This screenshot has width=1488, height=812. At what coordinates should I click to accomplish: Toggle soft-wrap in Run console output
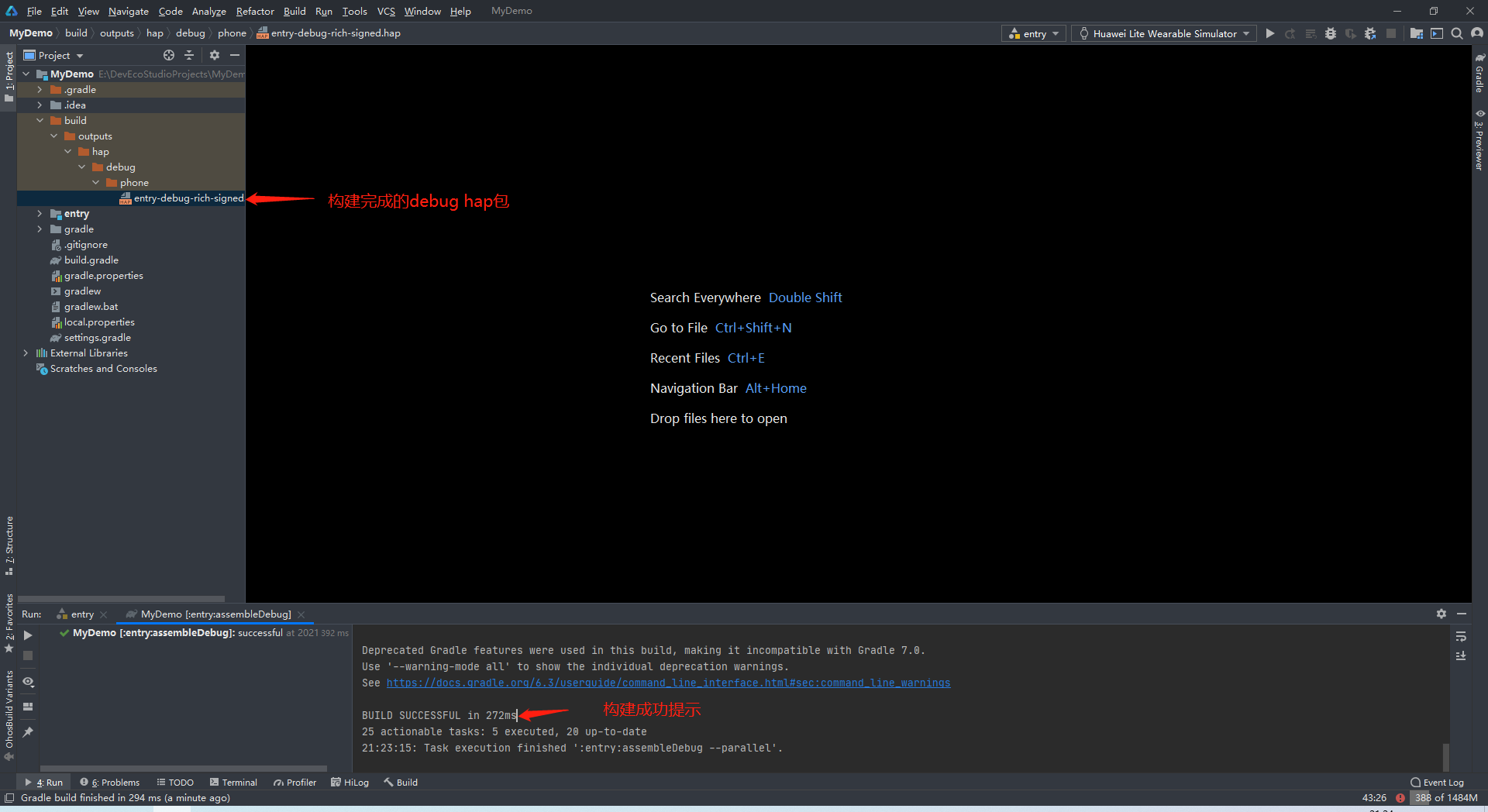coord(1461,637)
